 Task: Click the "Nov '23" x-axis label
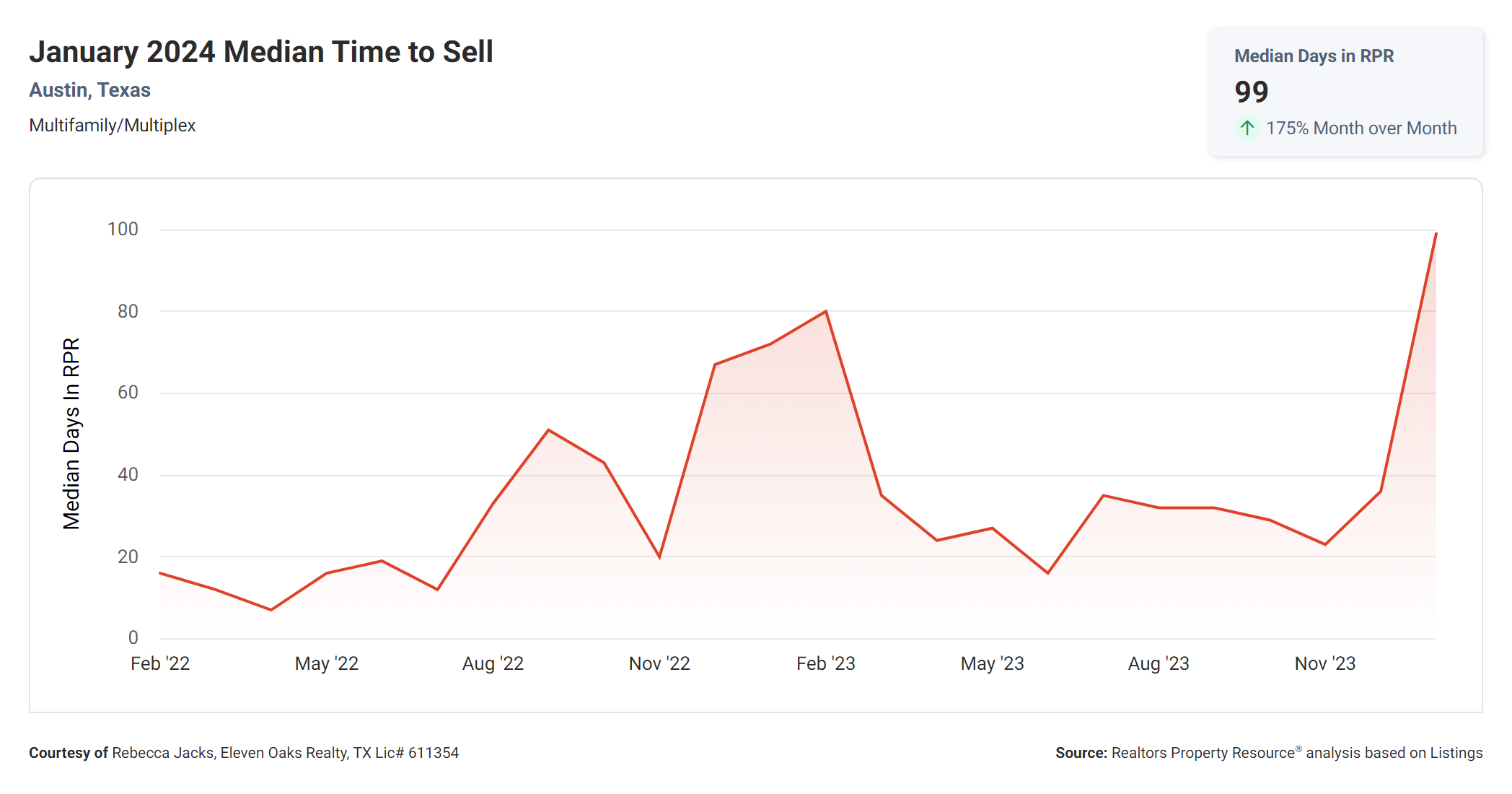pyautogui.click(x=1324, y=663)
